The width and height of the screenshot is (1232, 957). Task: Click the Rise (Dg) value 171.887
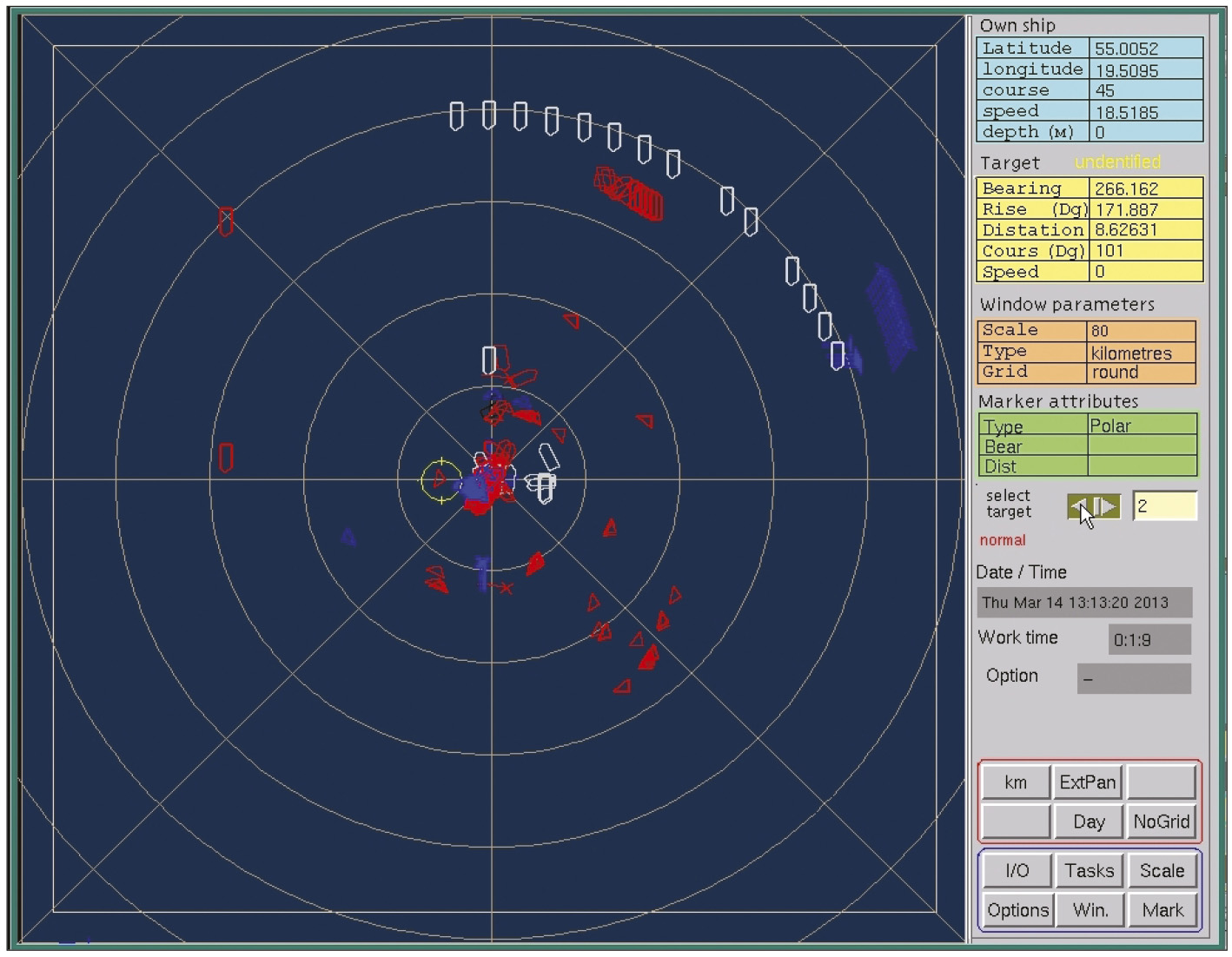[1146, 209]
